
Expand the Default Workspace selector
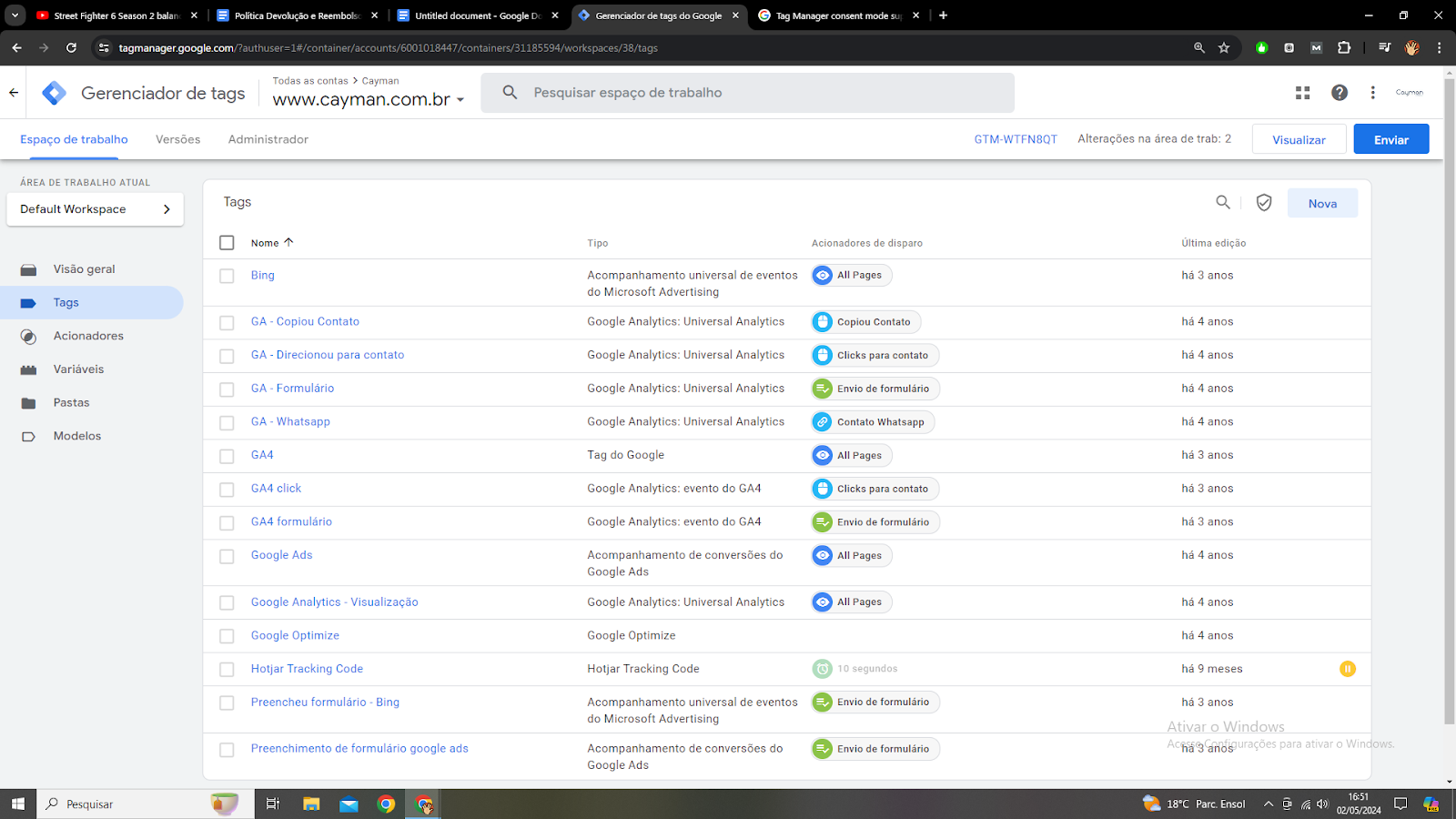coord(95,209)
